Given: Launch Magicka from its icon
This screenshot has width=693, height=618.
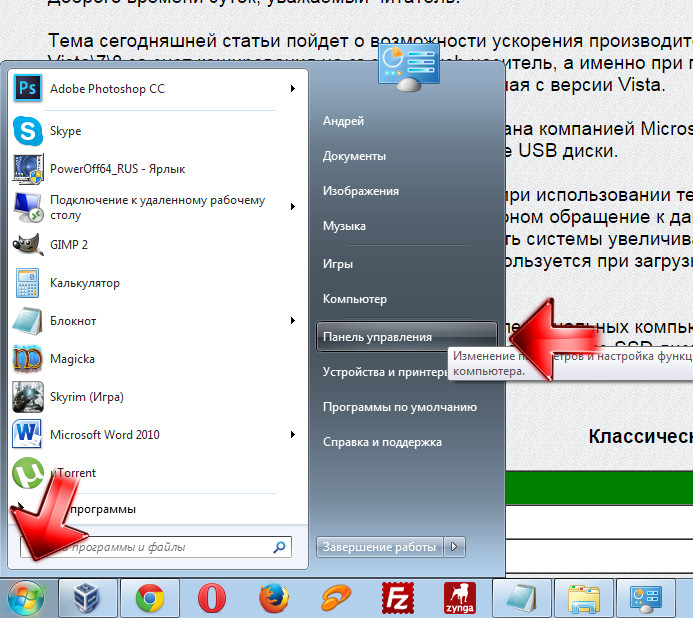Looking at the screenshot, I should [x=28, y=359].
